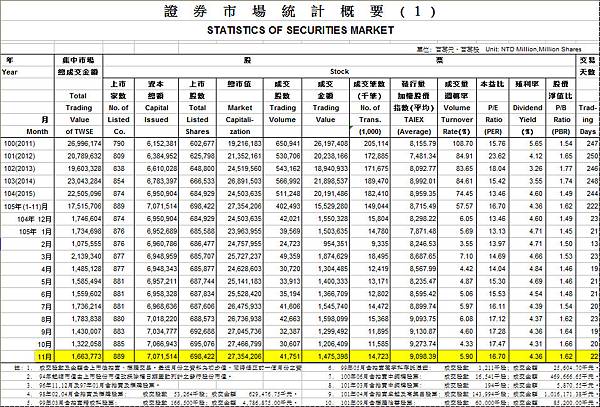Select the row label "100(2011)"

tap(20, 143)
